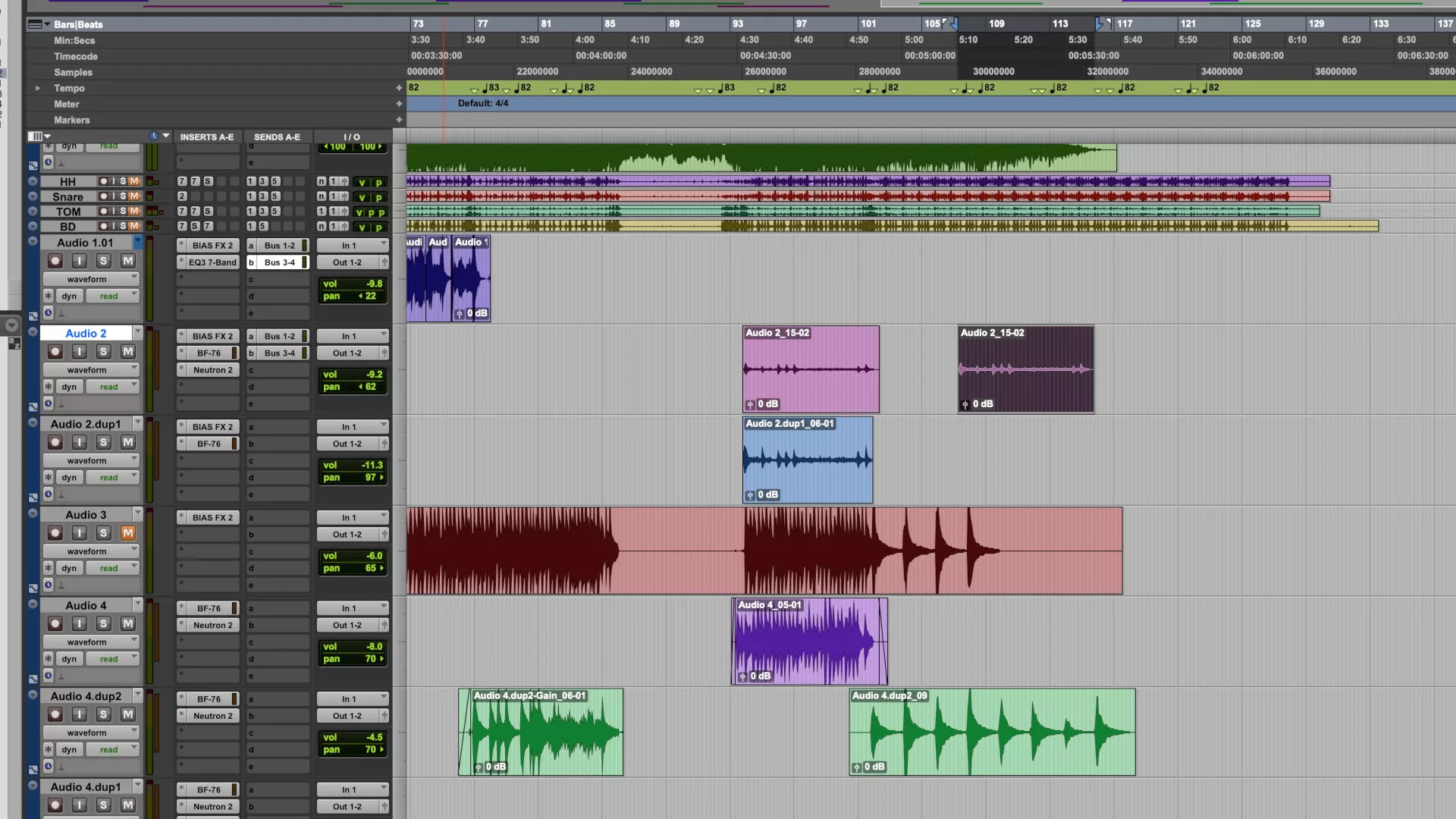
Task: Toggle mute on the Snare track
Action: [134, 196]
